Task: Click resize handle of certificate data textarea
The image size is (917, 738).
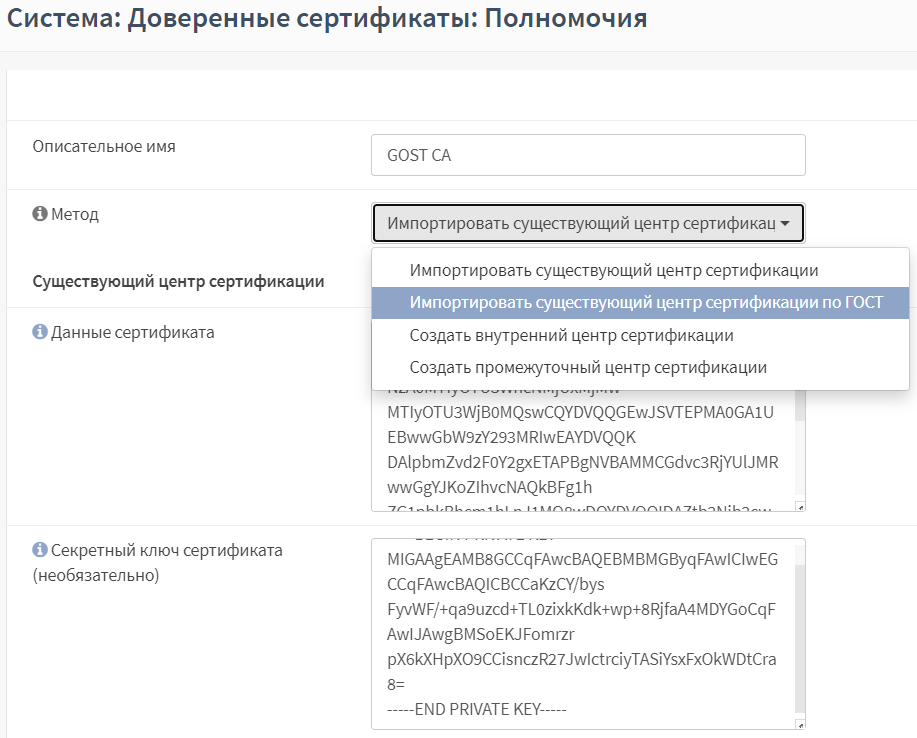Action: coord(798,506)
